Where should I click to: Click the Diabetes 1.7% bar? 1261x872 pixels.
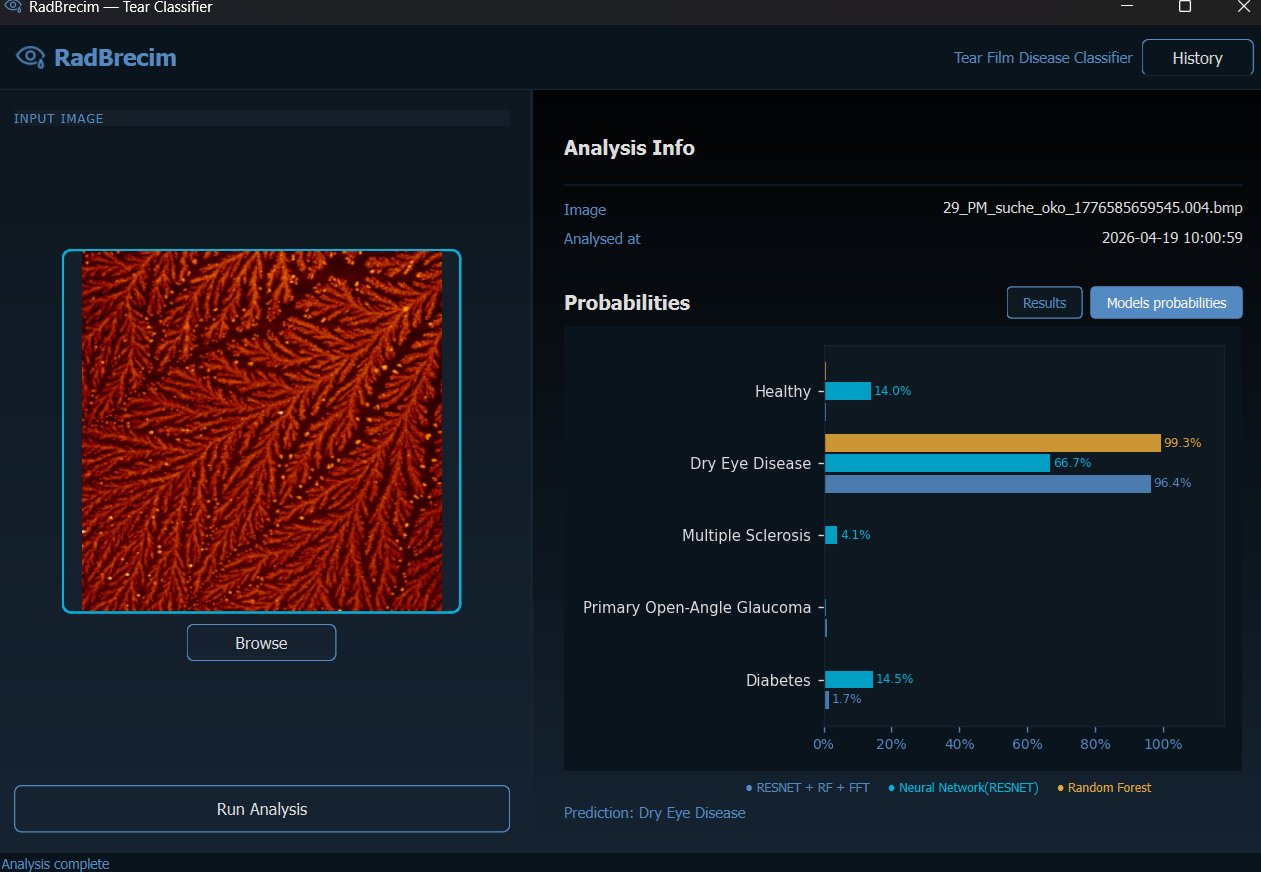[827, 699]
